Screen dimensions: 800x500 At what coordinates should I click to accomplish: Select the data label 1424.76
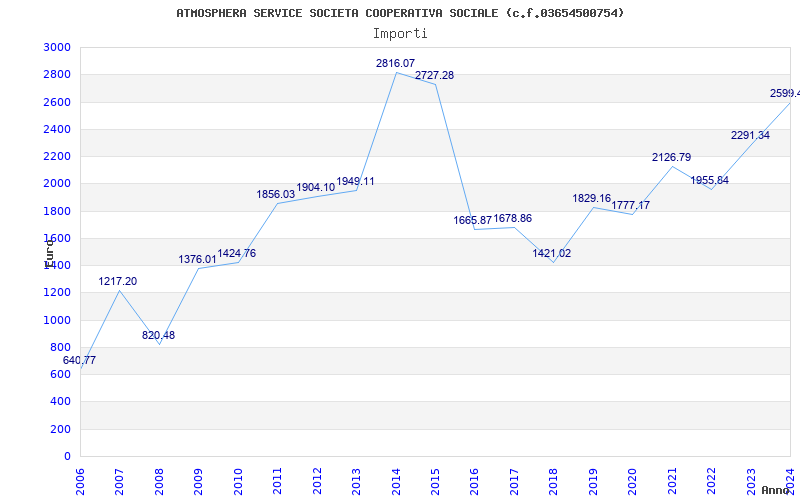pos(237,254)
